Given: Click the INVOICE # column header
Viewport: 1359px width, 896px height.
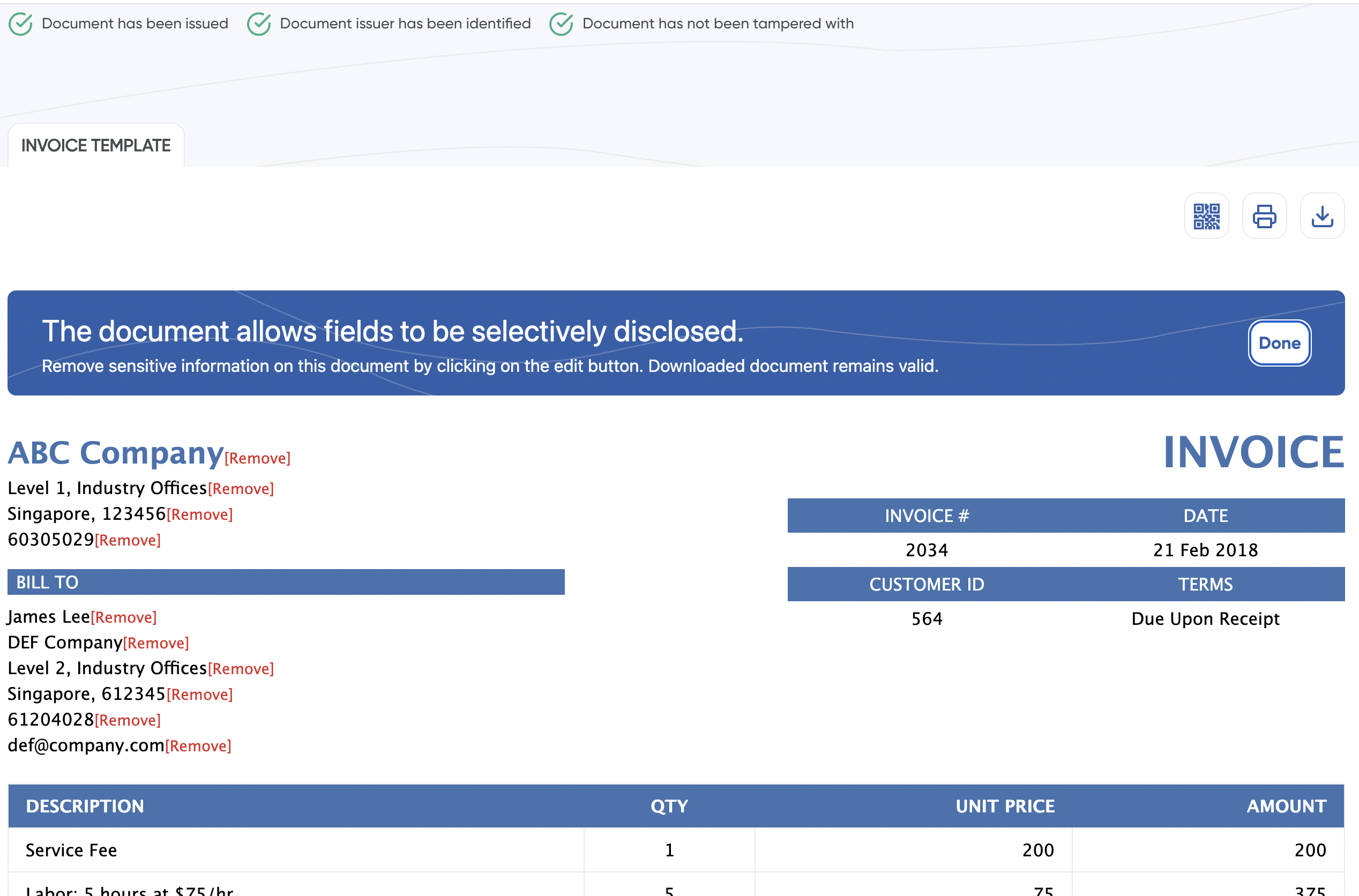Looking at the screenshot, I should (926, 516).
